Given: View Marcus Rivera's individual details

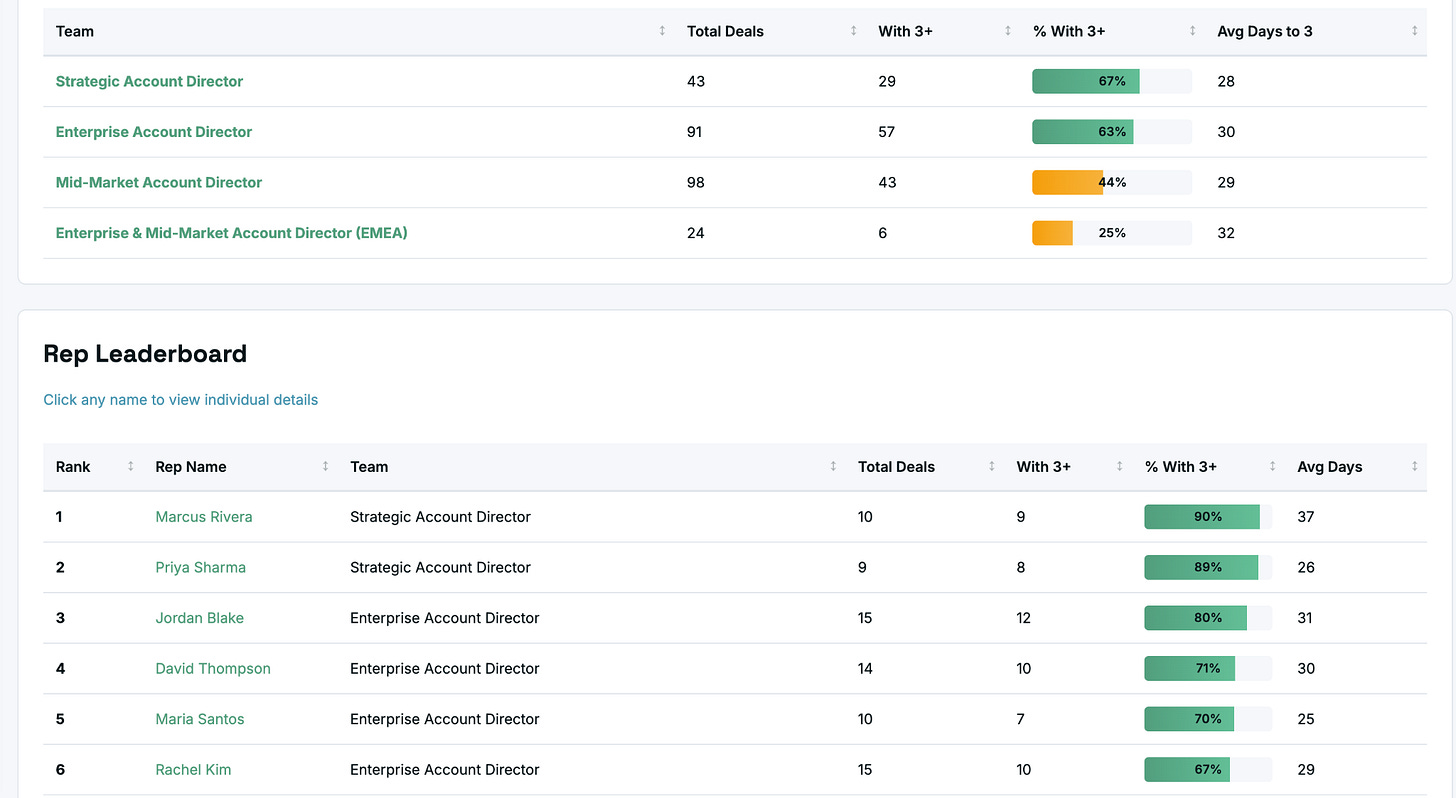Looking at the screenshot, I should 204,517.
